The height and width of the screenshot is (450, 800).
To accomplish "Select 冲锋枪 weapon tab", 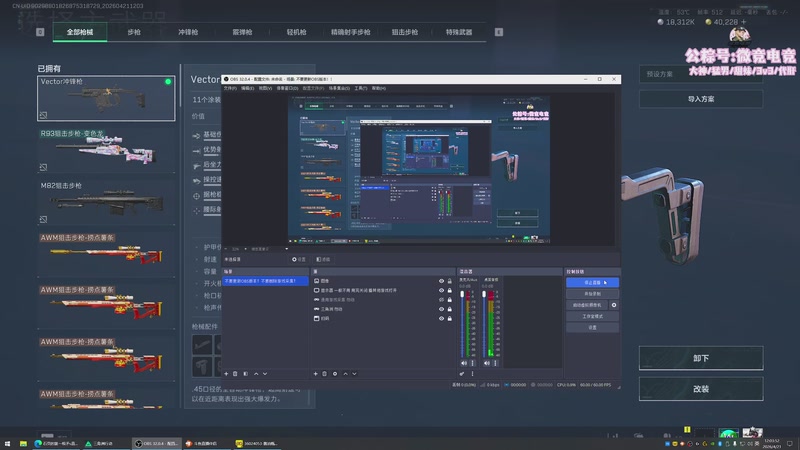I will click(x=188, y=32).
